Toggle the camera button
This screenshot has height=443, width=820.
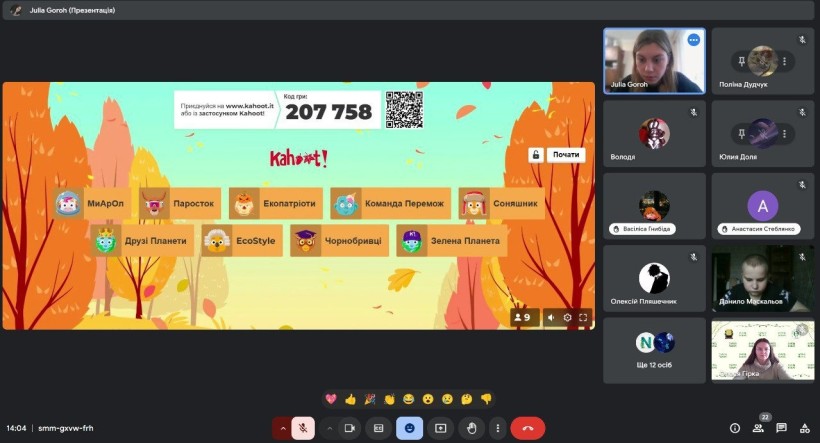coord(349,428)
